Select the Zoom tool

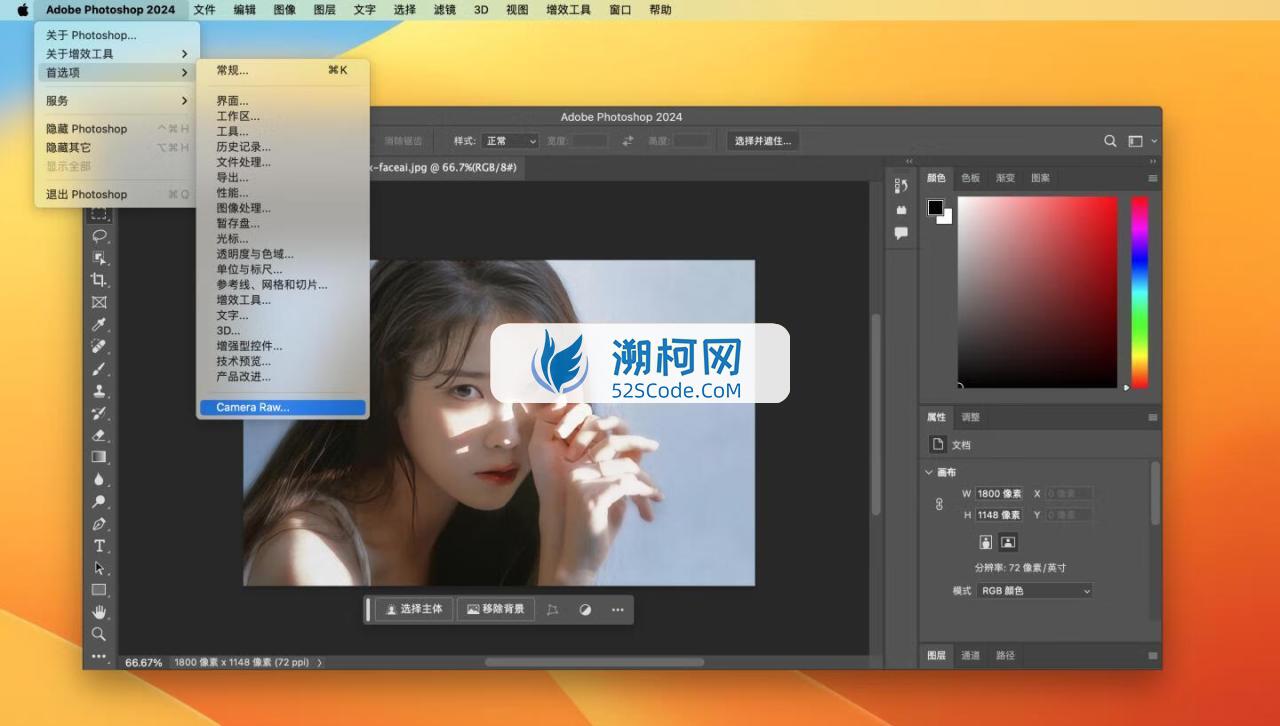pos(99,633)
